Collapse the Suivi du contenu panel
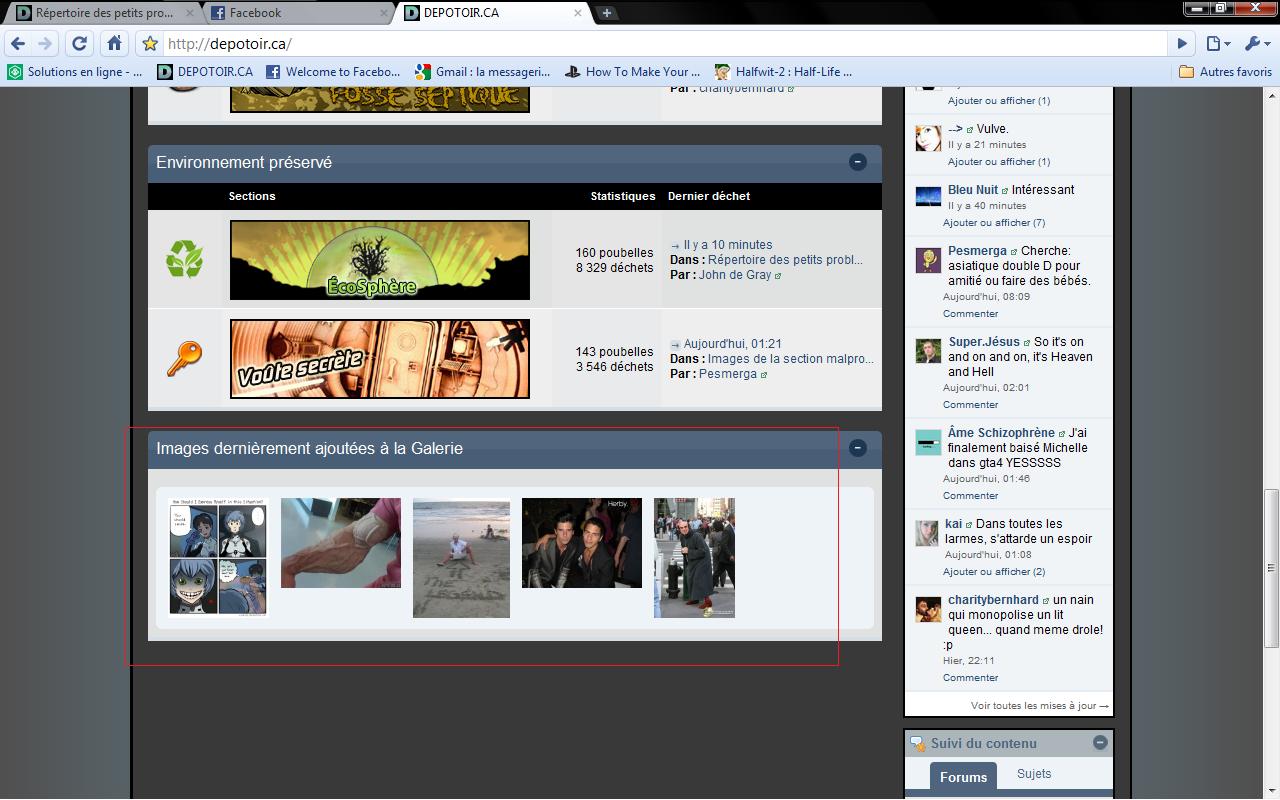1280x800 pixels. (1100, 743)
